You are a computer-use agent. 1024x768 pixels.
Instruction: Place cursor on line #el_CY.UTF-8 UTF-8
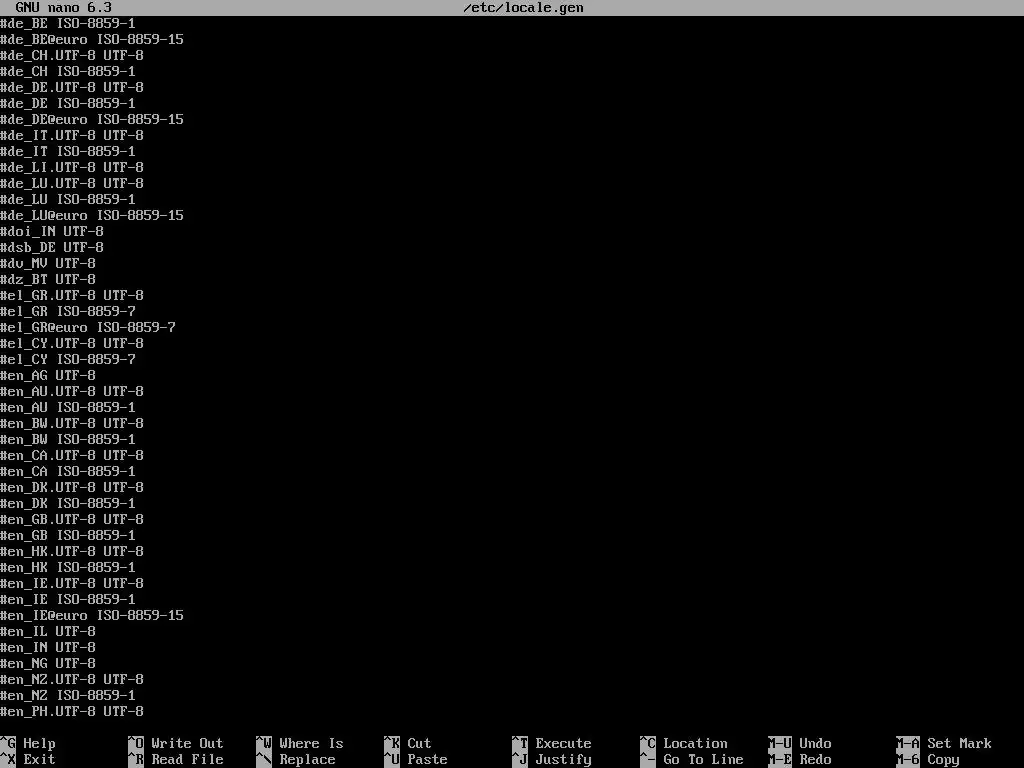pyautogui.click(x=72, y=343)
